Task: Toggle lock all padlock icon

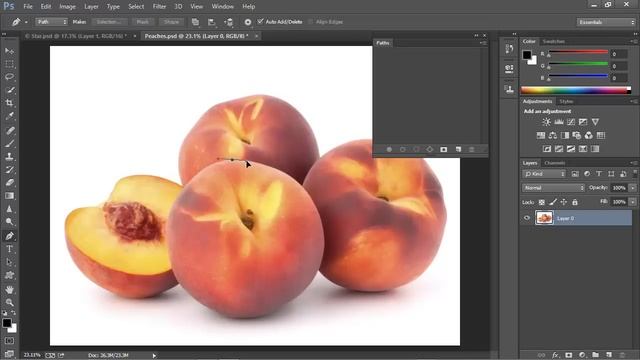Action: (575, 202)
